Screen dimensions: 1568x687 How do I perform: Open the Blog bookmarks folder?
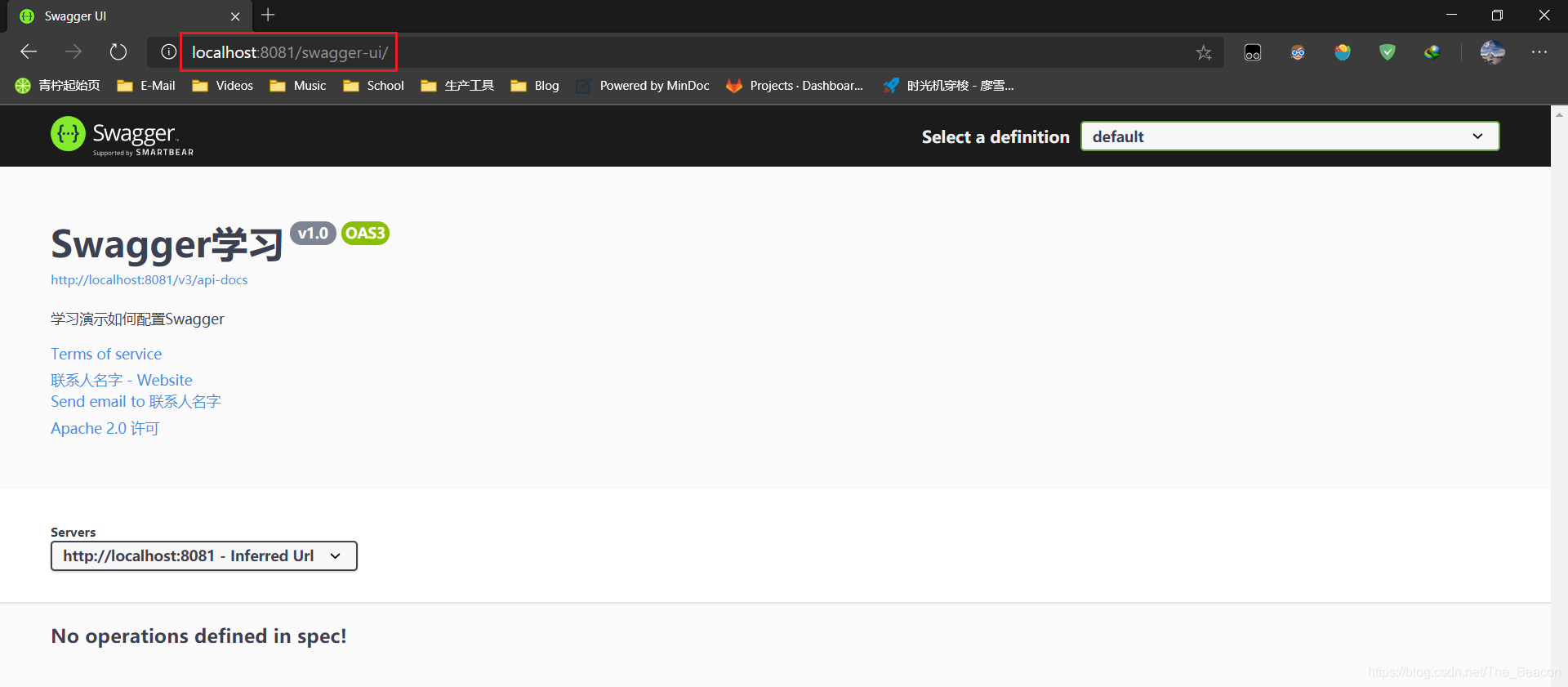click(x=535, y=86)
